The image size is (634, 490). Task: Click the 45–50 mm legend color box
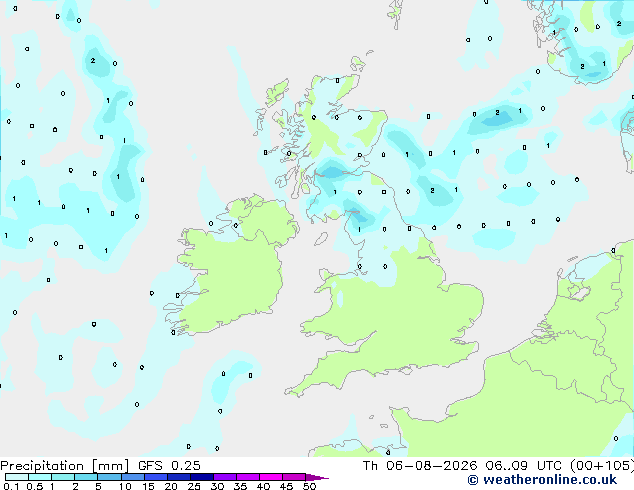click(x=294, y=477)
